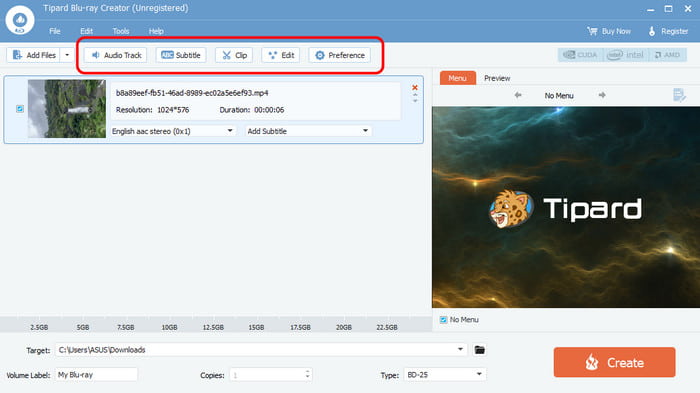Expand the Add Files dropdown arrow
Screen dimensions: 700x393
point(67,55)
